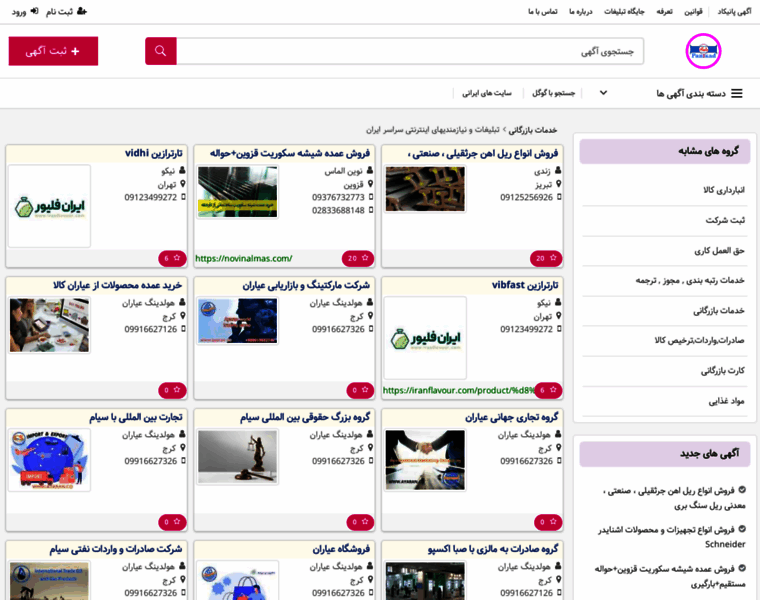Viewport: 760px width, 600px height.
Task: Click جستجو با گوگل link
Action: [553, 93]
